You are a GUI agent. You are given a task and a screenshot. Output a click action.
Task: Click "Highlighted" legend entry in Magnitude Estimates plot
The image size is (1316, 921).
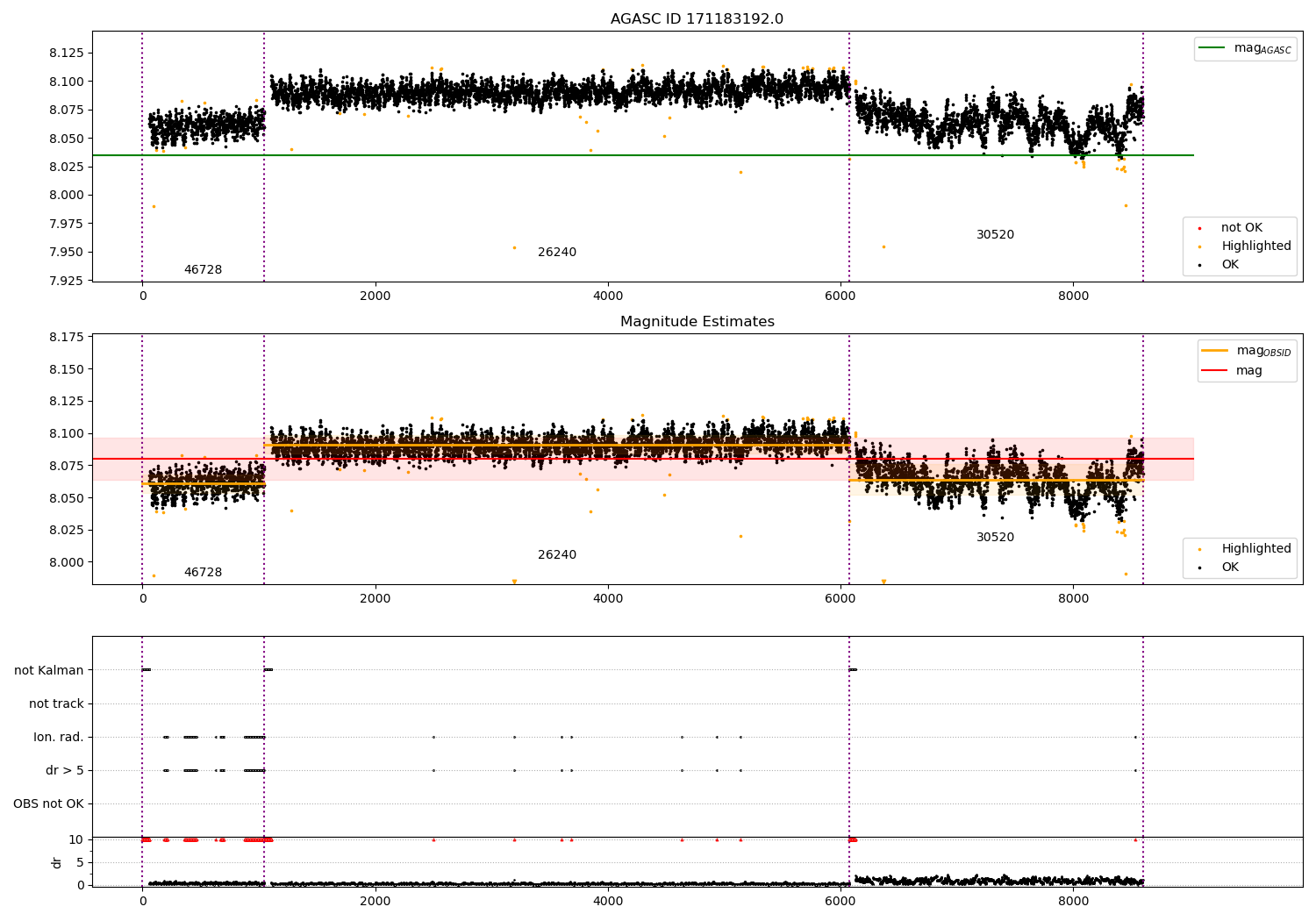coord(1256,549)
